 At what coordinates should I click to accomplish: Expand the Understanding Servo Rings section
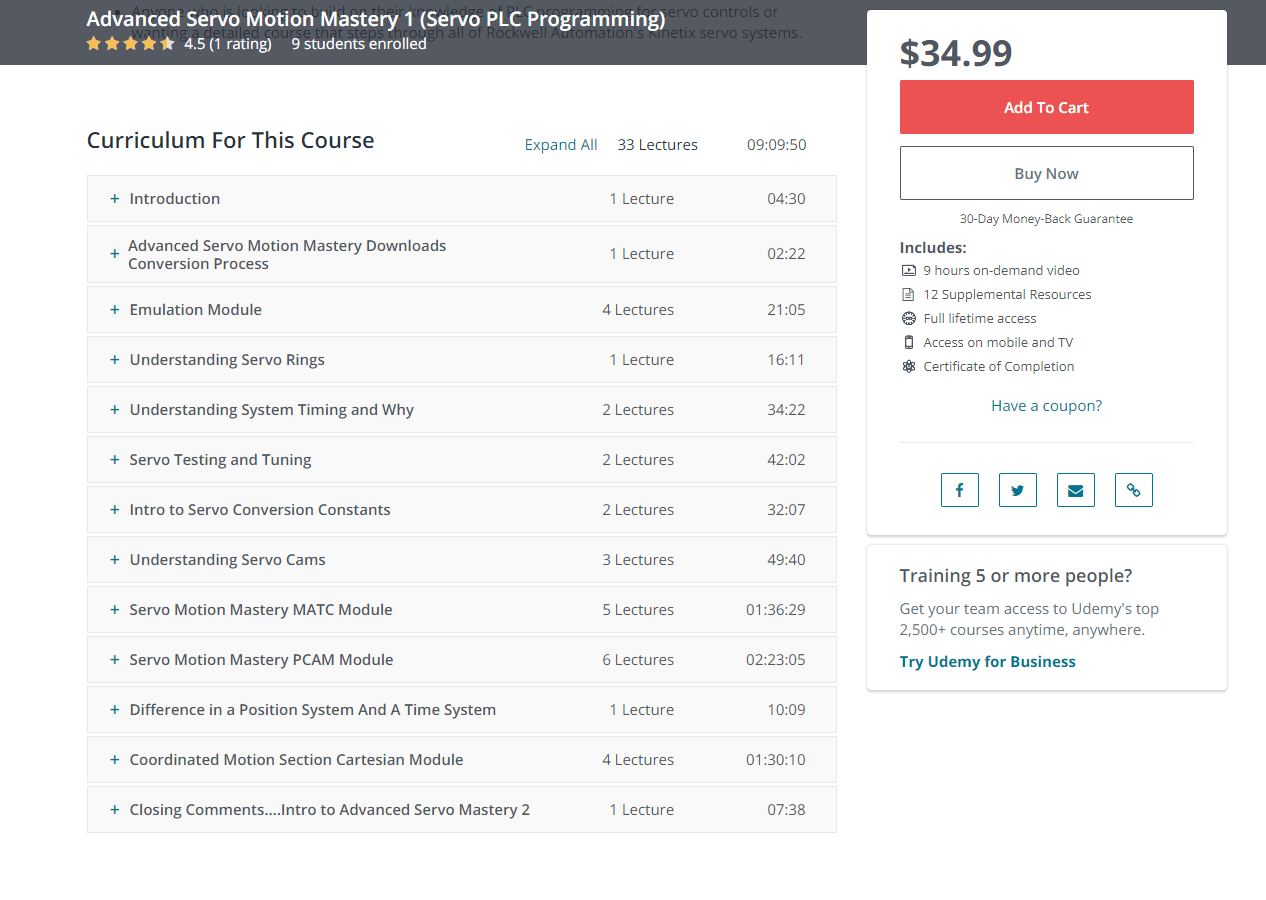pyautogui.click(x=227, y=360)
